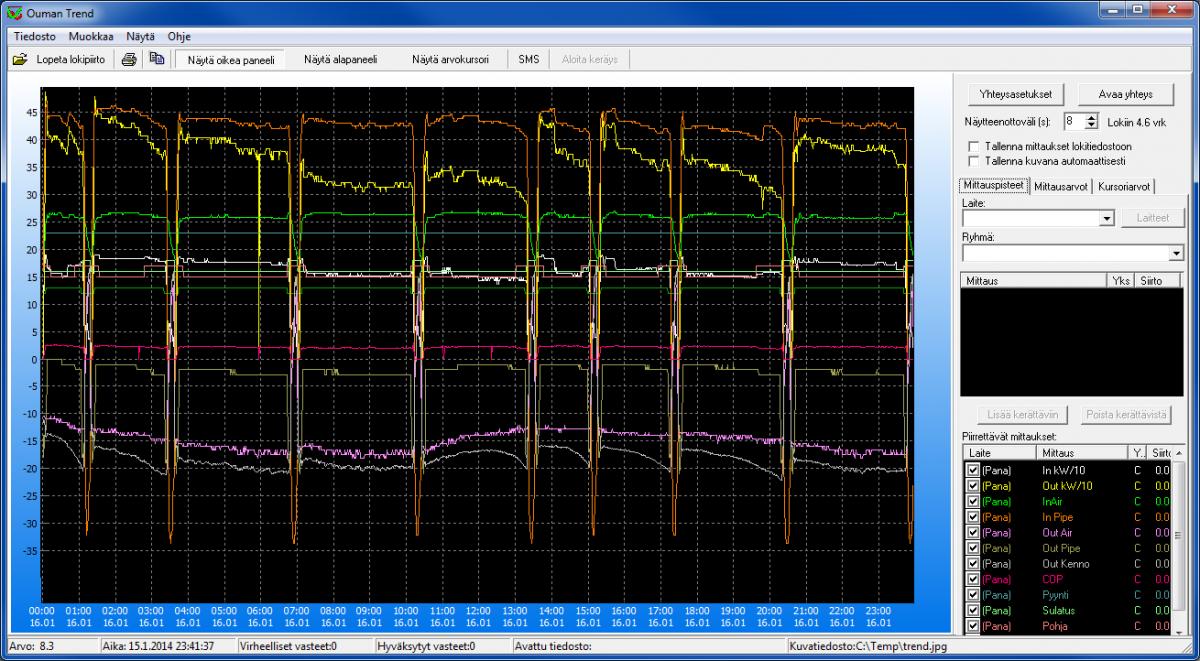Toggle Näytä oikea paneeli toolbar button
This screenshot has height=661, width=1200.
tap(231, 59)
